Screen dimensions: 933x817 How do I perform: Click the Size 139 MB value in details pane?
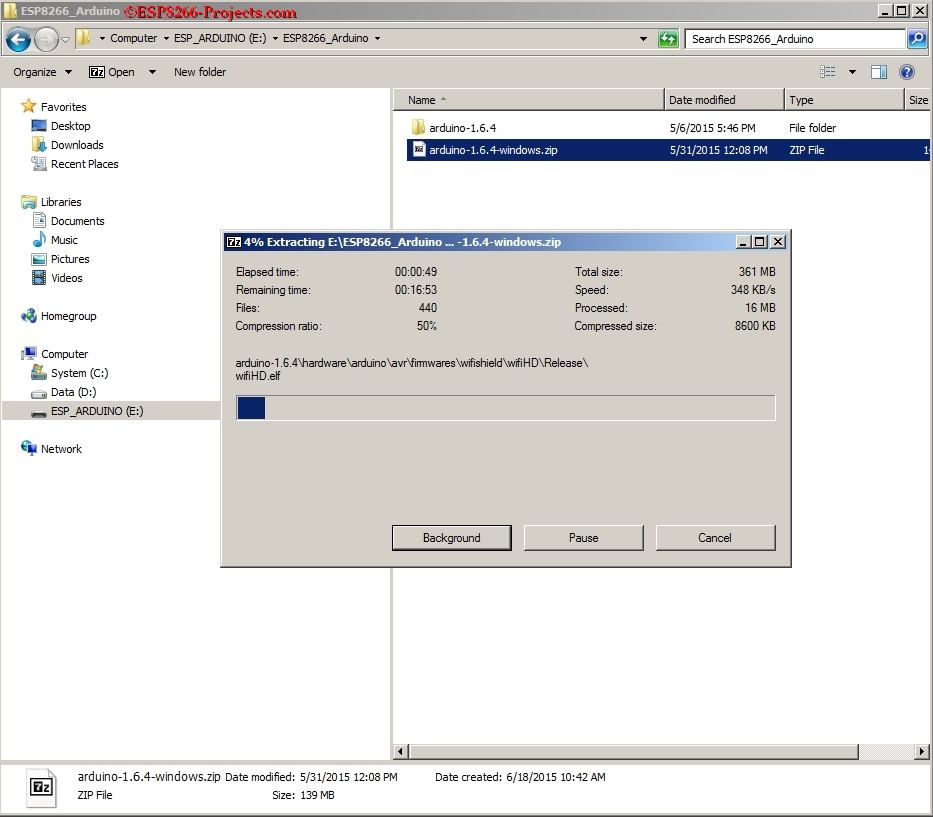(319, 795)
